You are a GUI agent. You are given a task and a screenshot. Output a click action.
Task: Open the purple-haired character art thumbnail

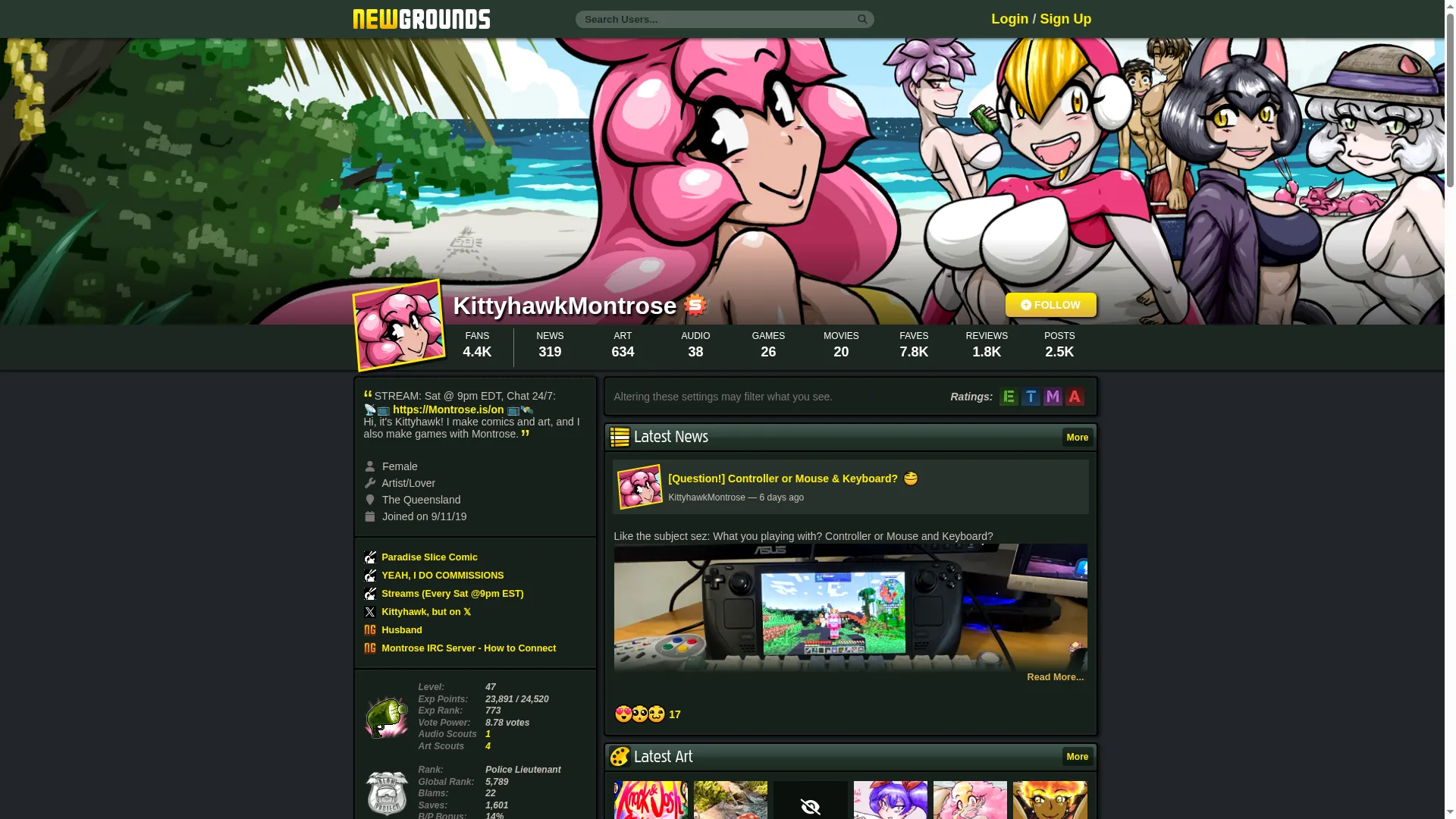[890, 800]
